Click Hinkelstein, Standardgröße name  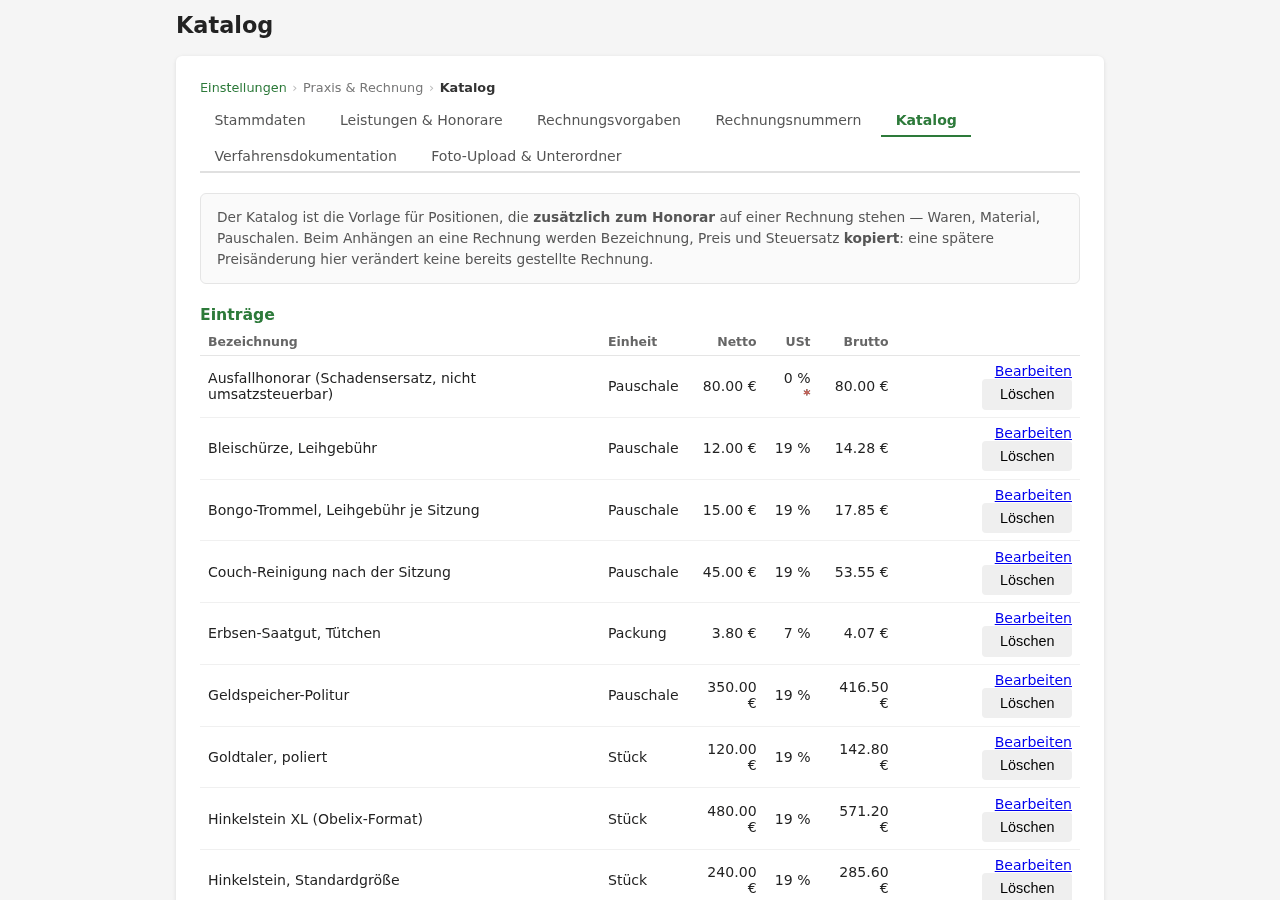pyautogui.click(x=304, y=880)
